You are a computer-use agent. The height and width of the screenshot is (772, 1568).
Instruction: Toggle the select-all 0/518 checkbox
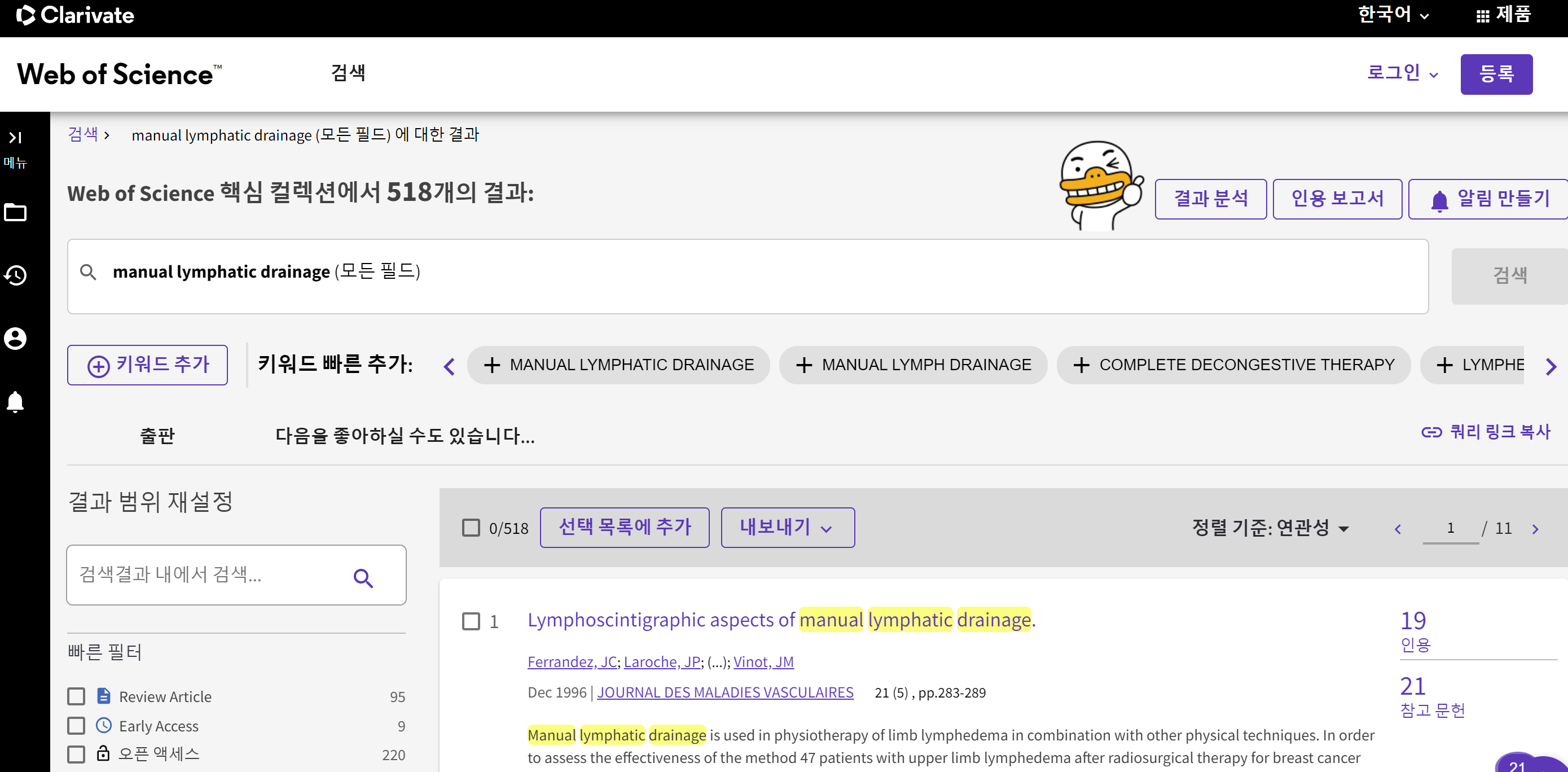[471, 528]
